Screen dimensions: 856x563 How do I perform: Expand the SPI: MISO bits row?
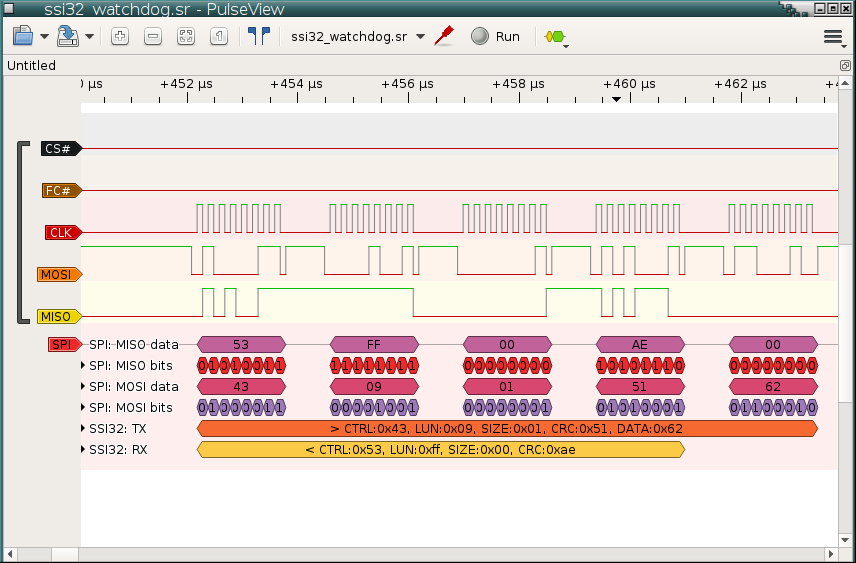point(83,365)
